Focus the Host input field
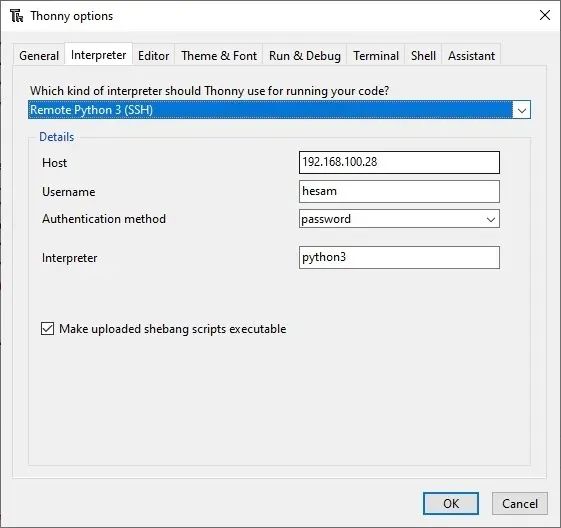Viewport: 561px width, 528px height. tap(399, 162)
